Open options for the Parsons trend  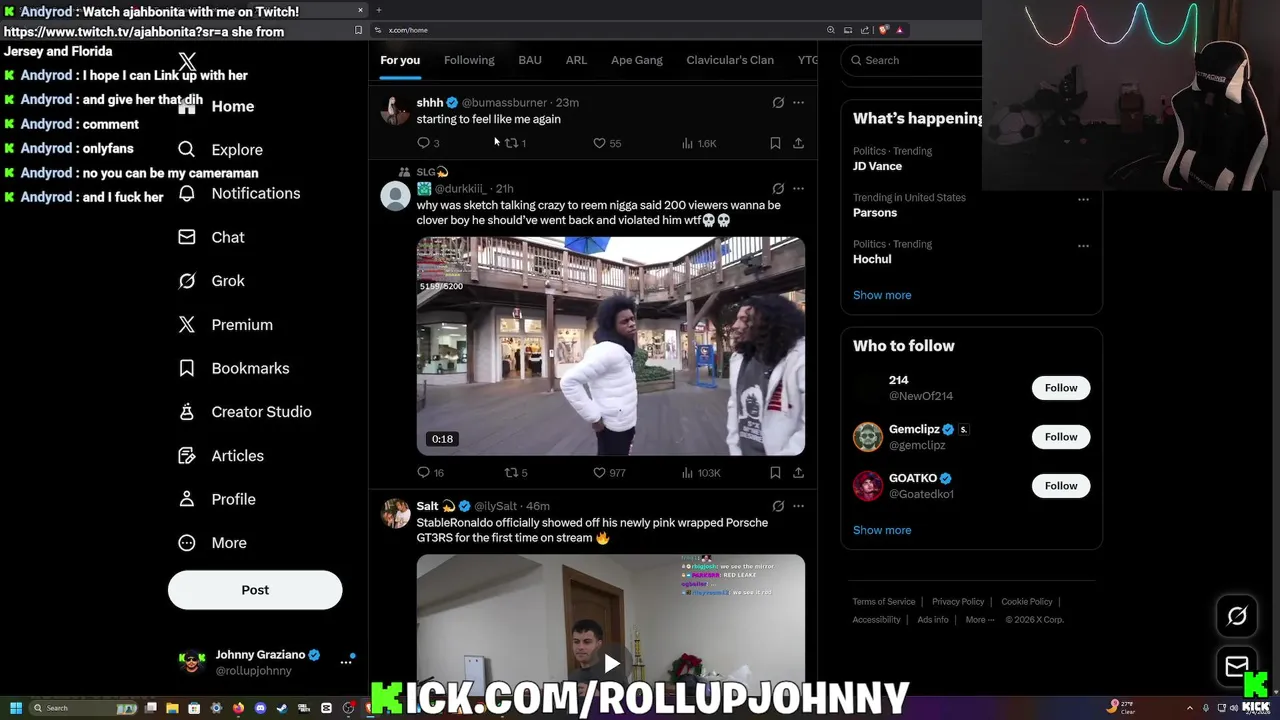coord(1083,199)
